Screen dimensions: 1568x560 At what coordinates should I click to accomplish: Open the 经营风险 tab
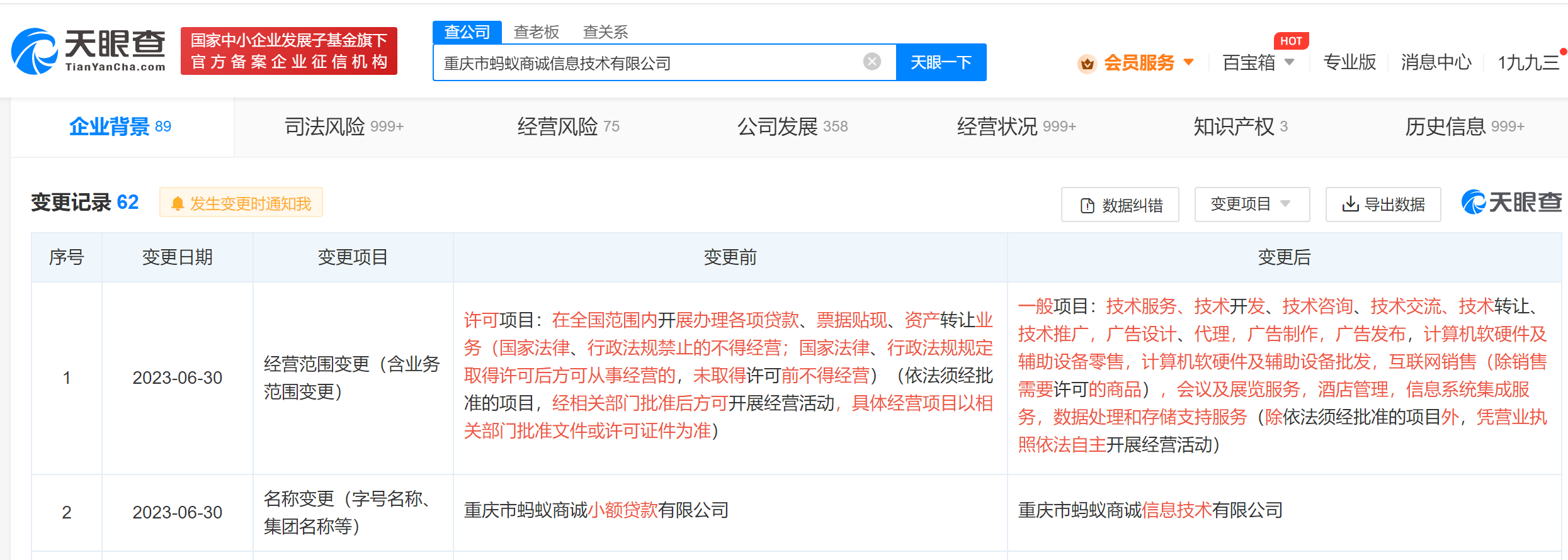[568, 126]
